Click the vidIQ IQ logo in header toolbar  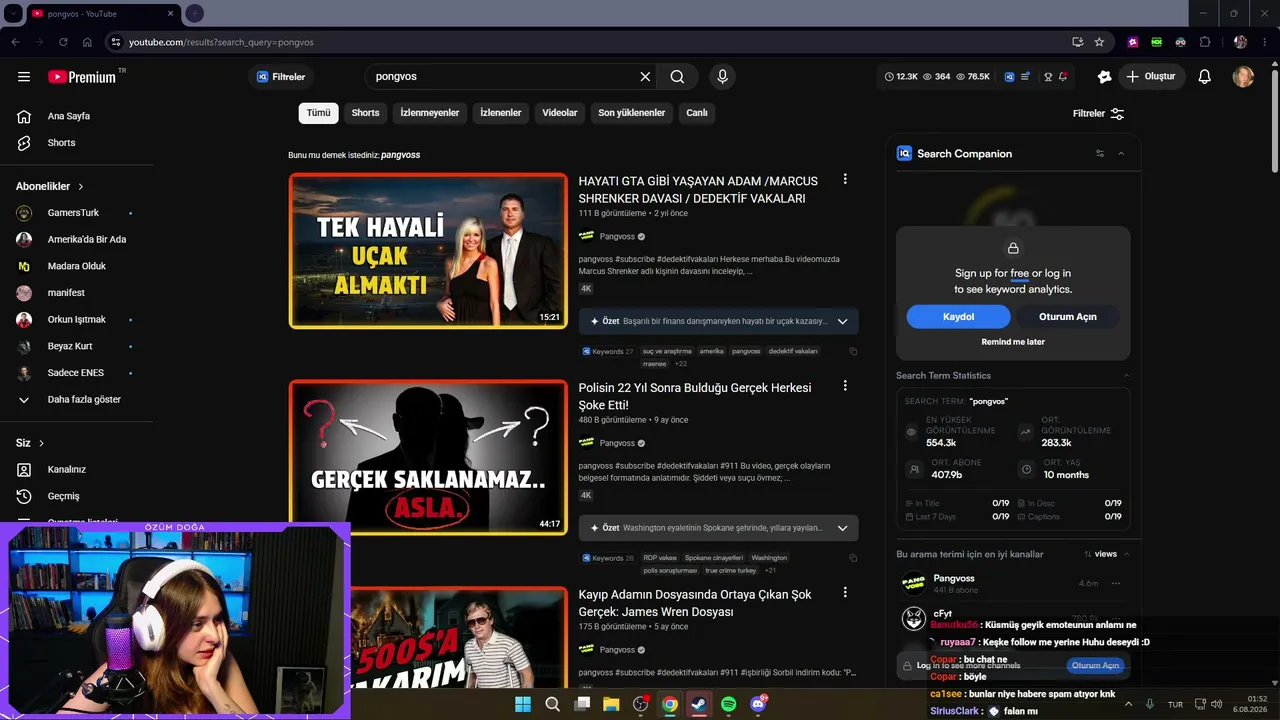pyautogui.click(x=1010, y=77)
